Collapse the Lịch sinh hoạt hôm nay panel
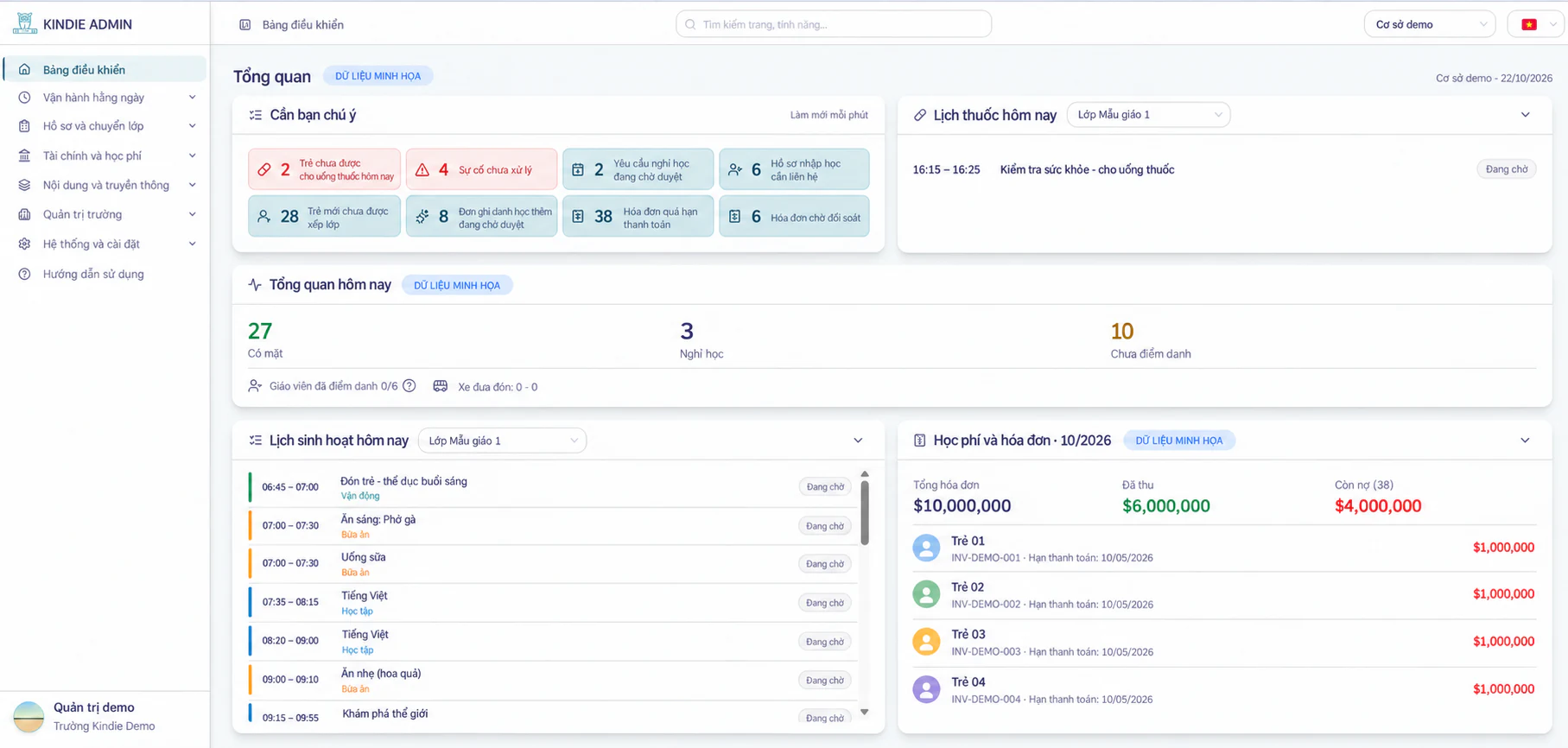 tap(858, 441)
